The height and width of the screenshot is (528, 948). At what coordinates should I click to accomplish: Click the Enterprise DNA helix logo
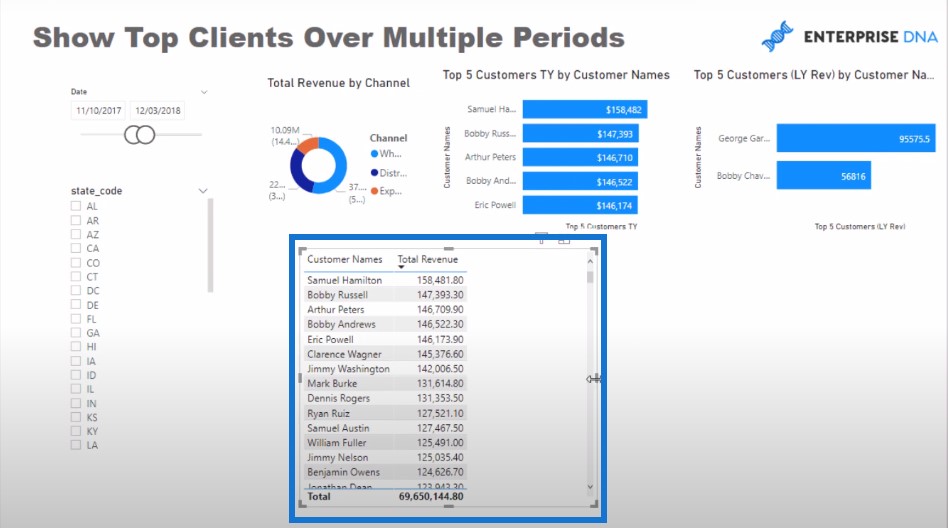pos(778,36)
